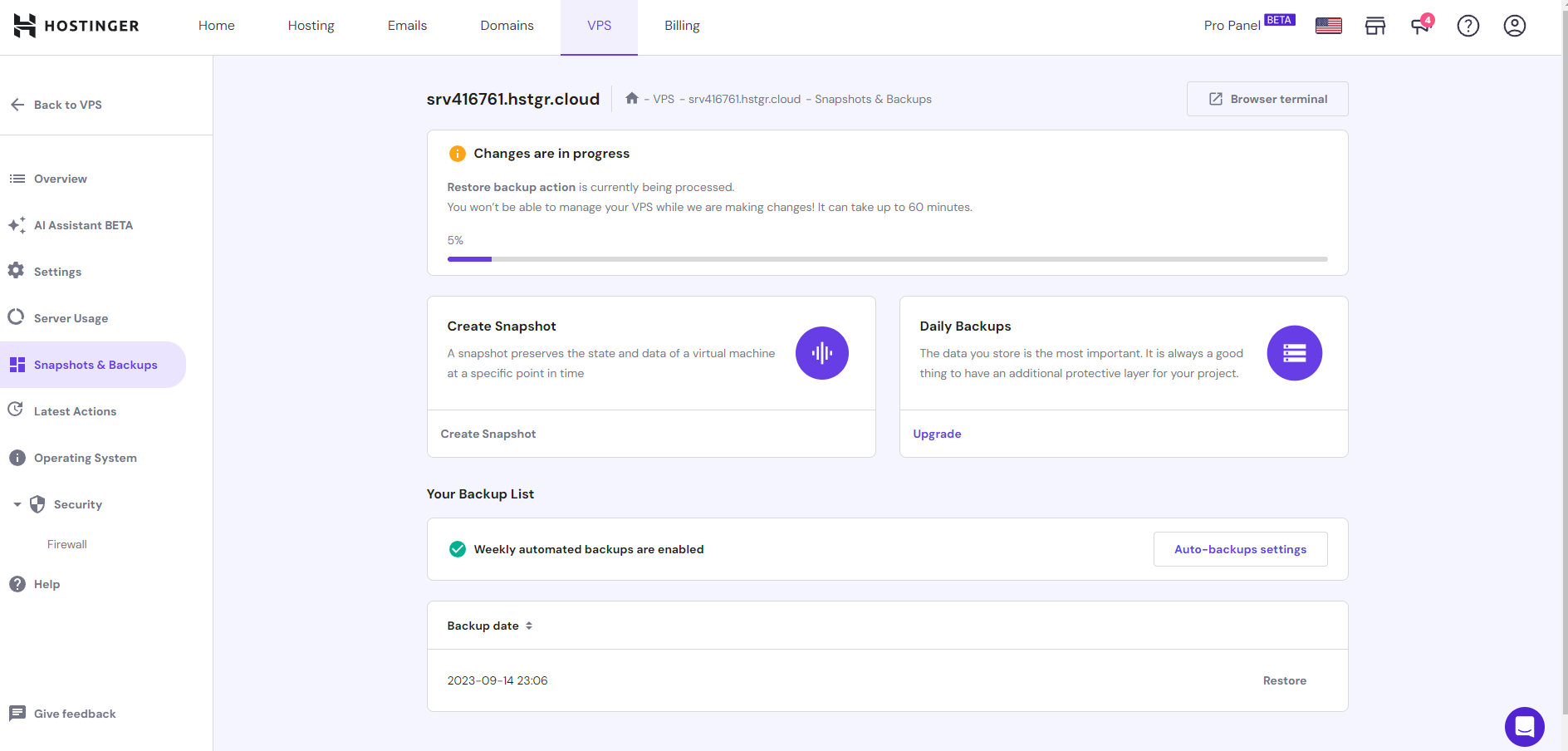Screen dimensions: 1568x751
Task: Click the orange info icon in progress notice
Action: click(458, 154)
